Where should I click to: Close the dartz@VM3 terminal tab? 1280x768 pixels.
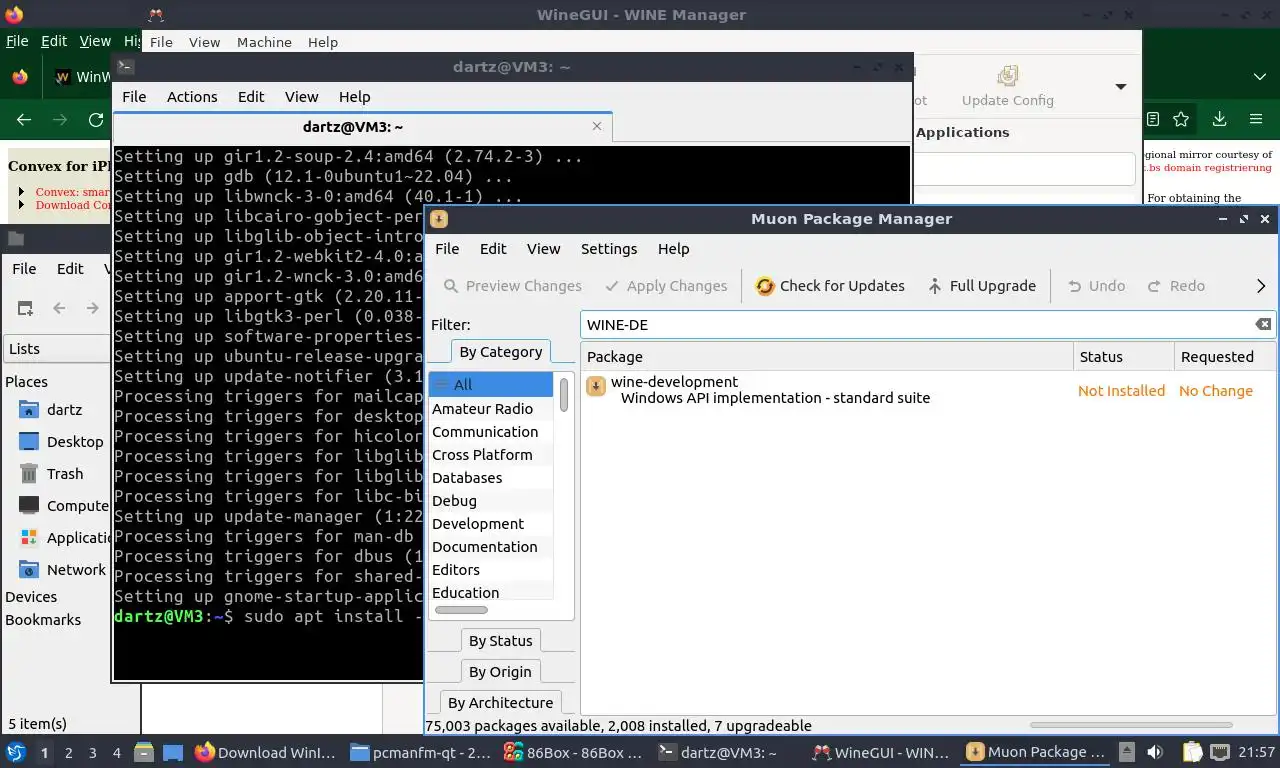(x=597, y=126)
